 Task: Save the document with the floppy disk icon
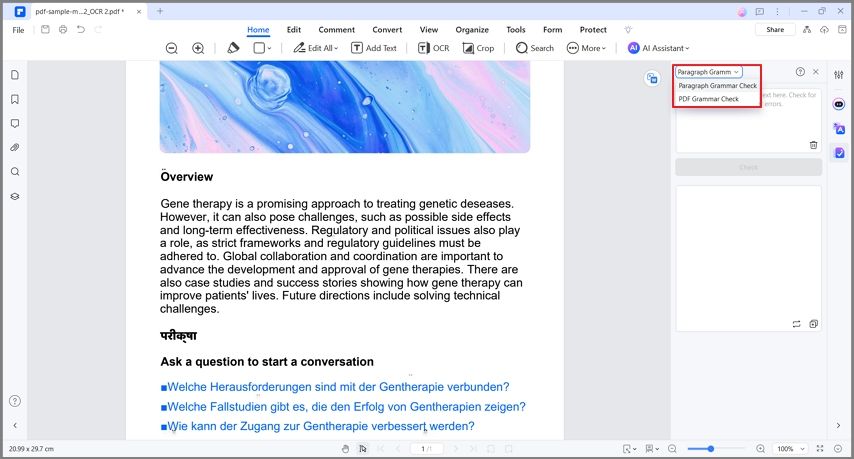[x=45, y=29]
